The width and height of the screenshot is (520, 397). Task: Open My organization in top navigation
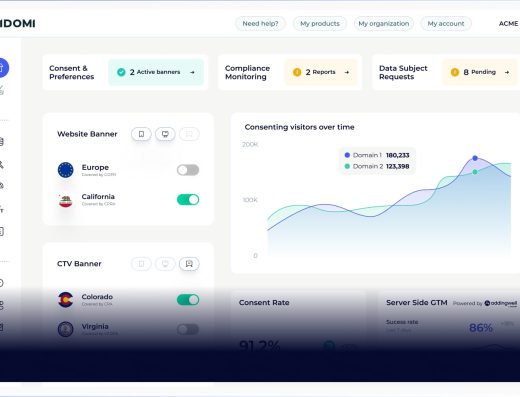pos(384,24)
